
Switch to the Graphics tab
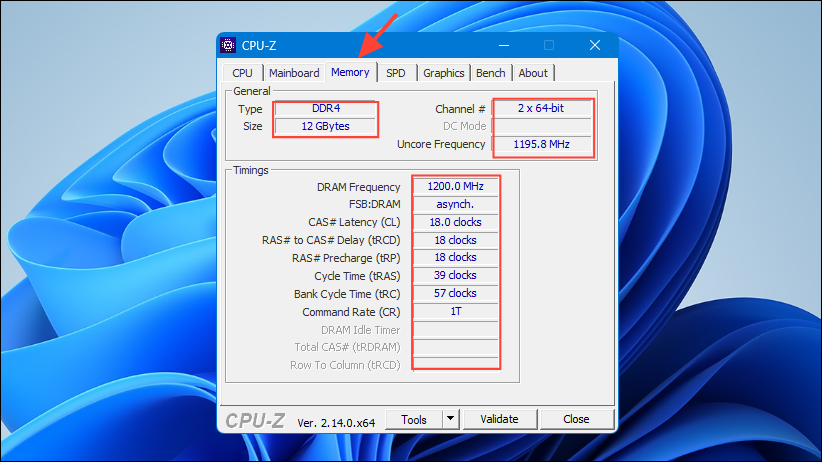click(444, 73)
